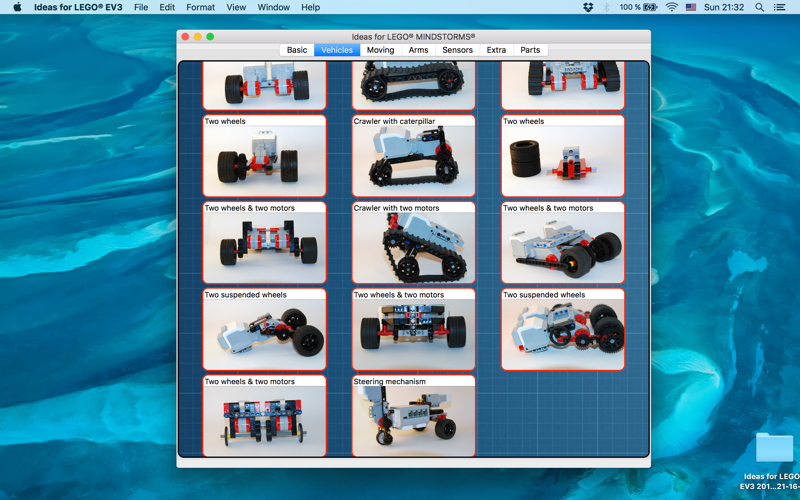Select the Arms tab
Viewport: 800px width, 500px height.
418,50
